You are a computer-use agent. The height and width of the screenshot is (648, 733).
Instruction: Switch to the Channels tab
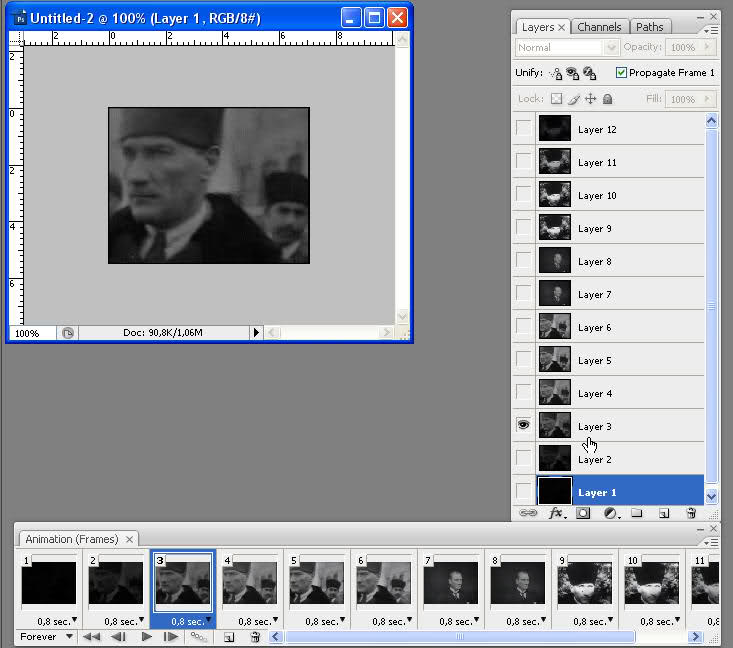[599, 27]
